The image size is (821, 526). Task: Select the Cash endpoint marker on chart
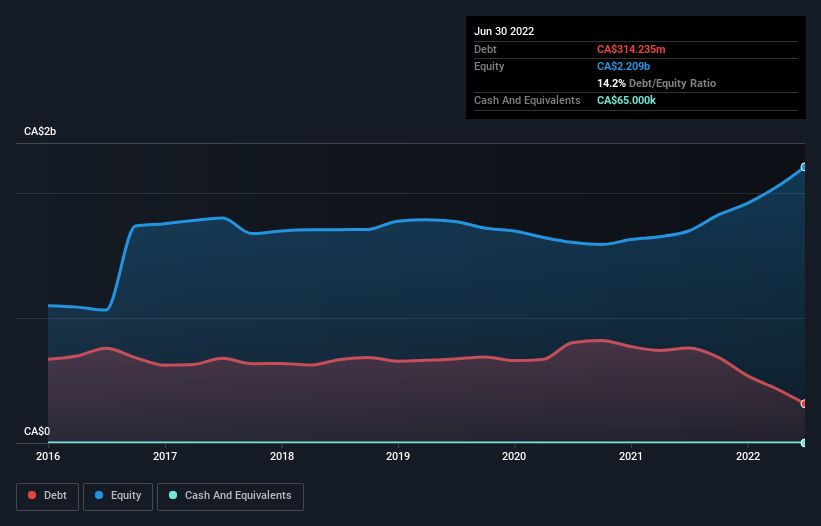[804, 443]
